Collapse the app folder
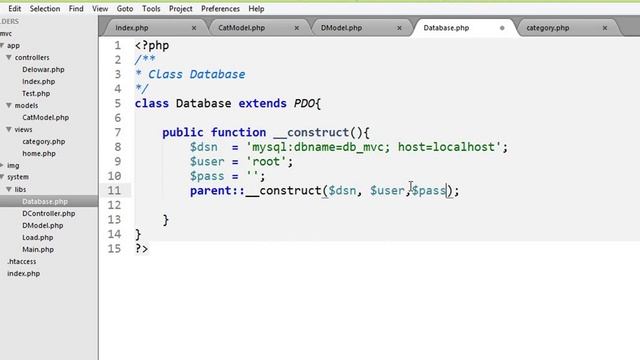The image size is (640, 360). point(2,45)
